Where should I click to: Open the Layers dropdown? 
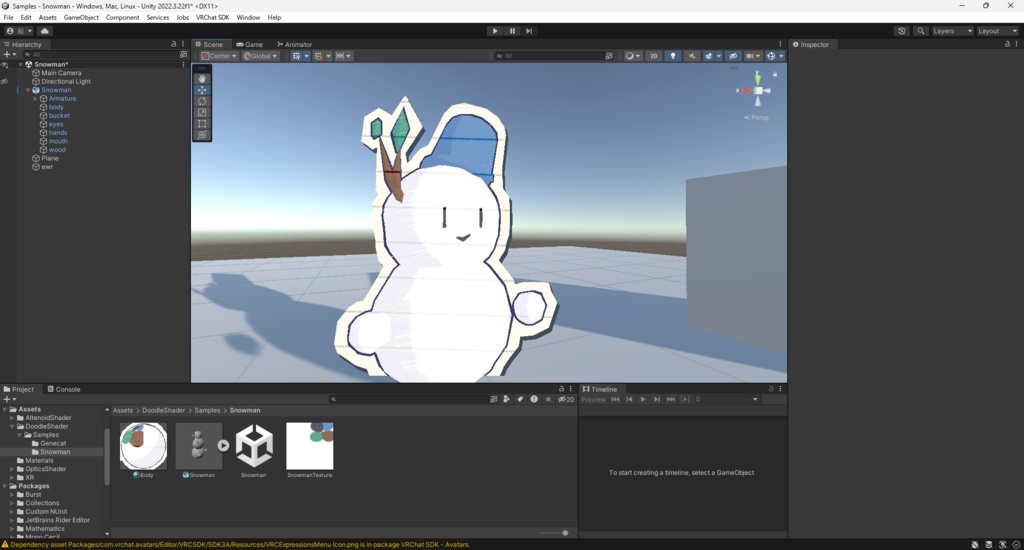click(952, 31)
